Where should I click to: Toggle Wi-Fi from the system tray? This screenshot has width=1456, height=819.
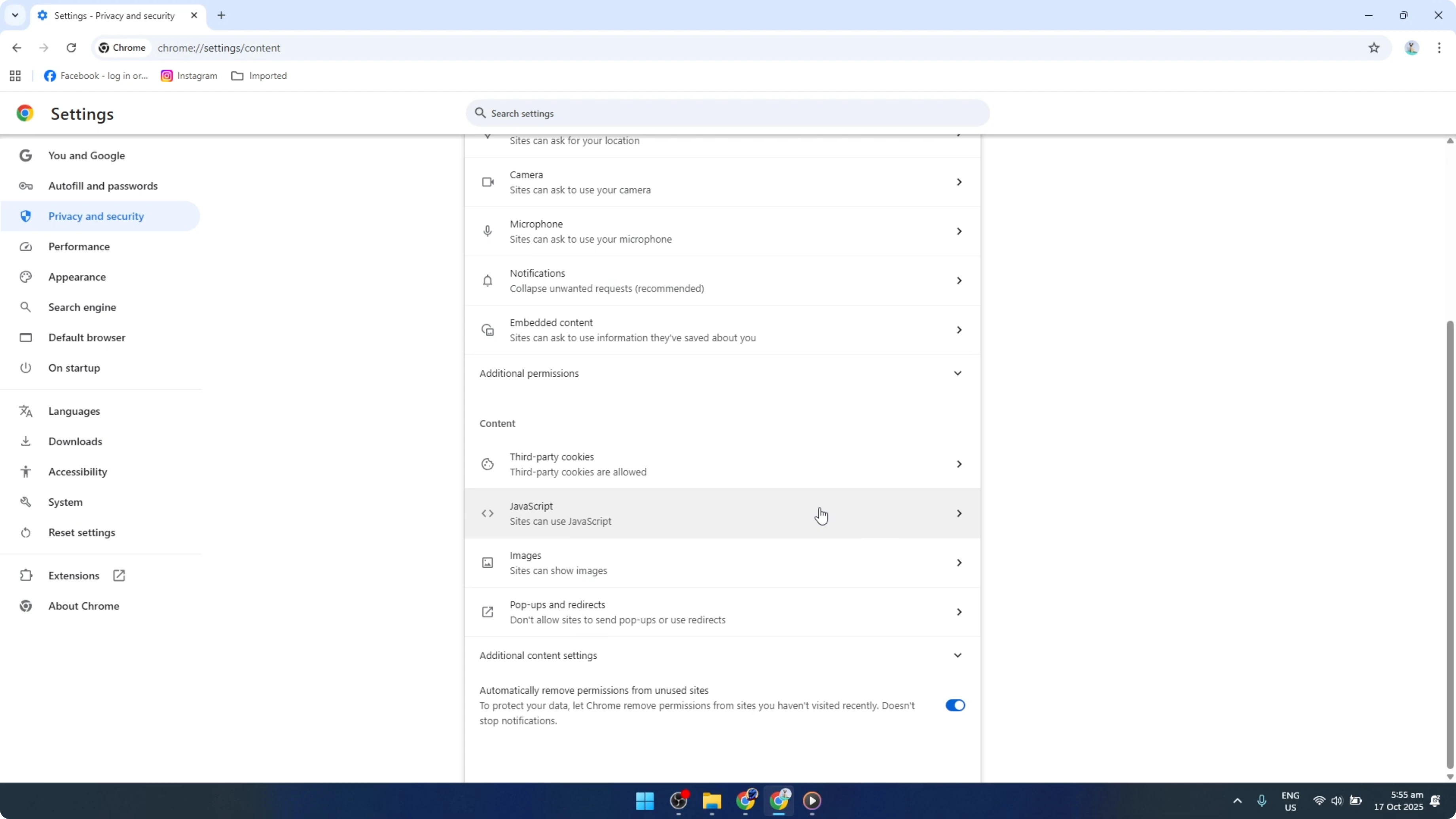[x=1319, y=801]
